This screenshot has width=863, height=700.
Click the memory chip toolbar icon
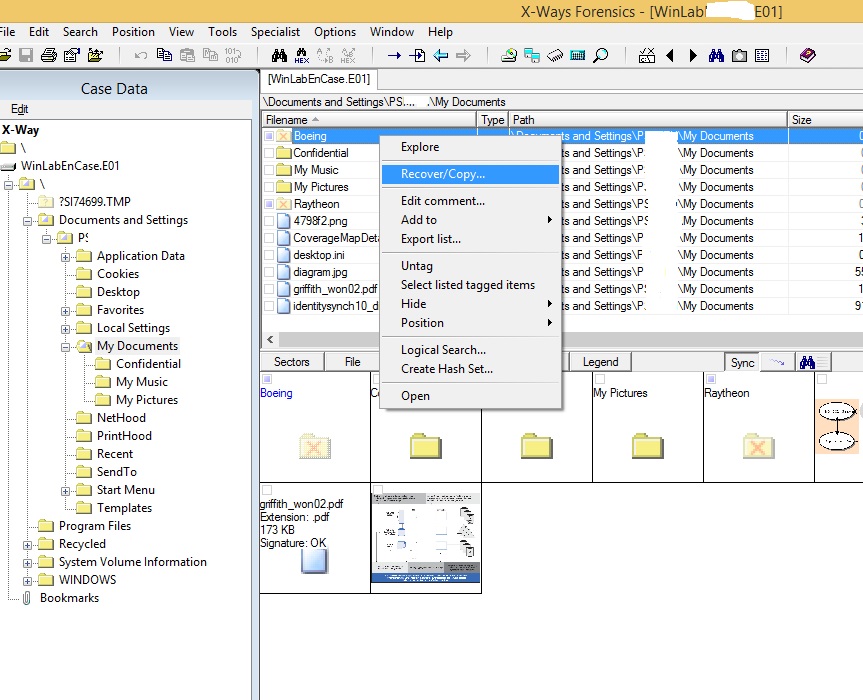(554, 53)
